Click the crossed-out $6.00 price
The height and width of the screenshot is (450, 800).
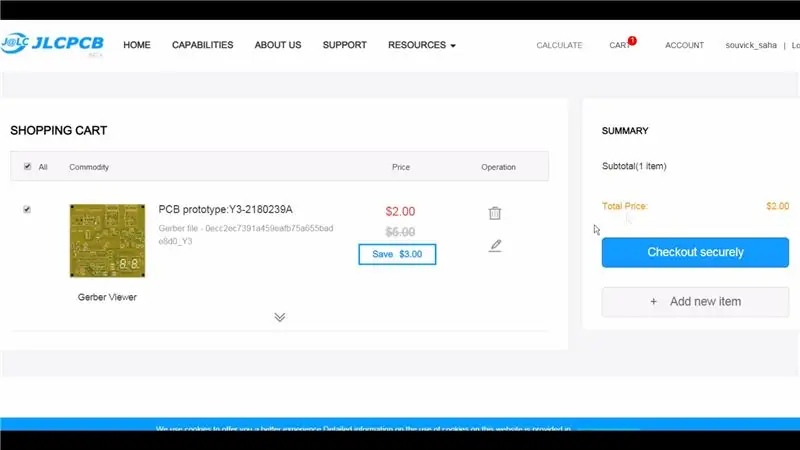pyautogui.click(x=400, y=232)
